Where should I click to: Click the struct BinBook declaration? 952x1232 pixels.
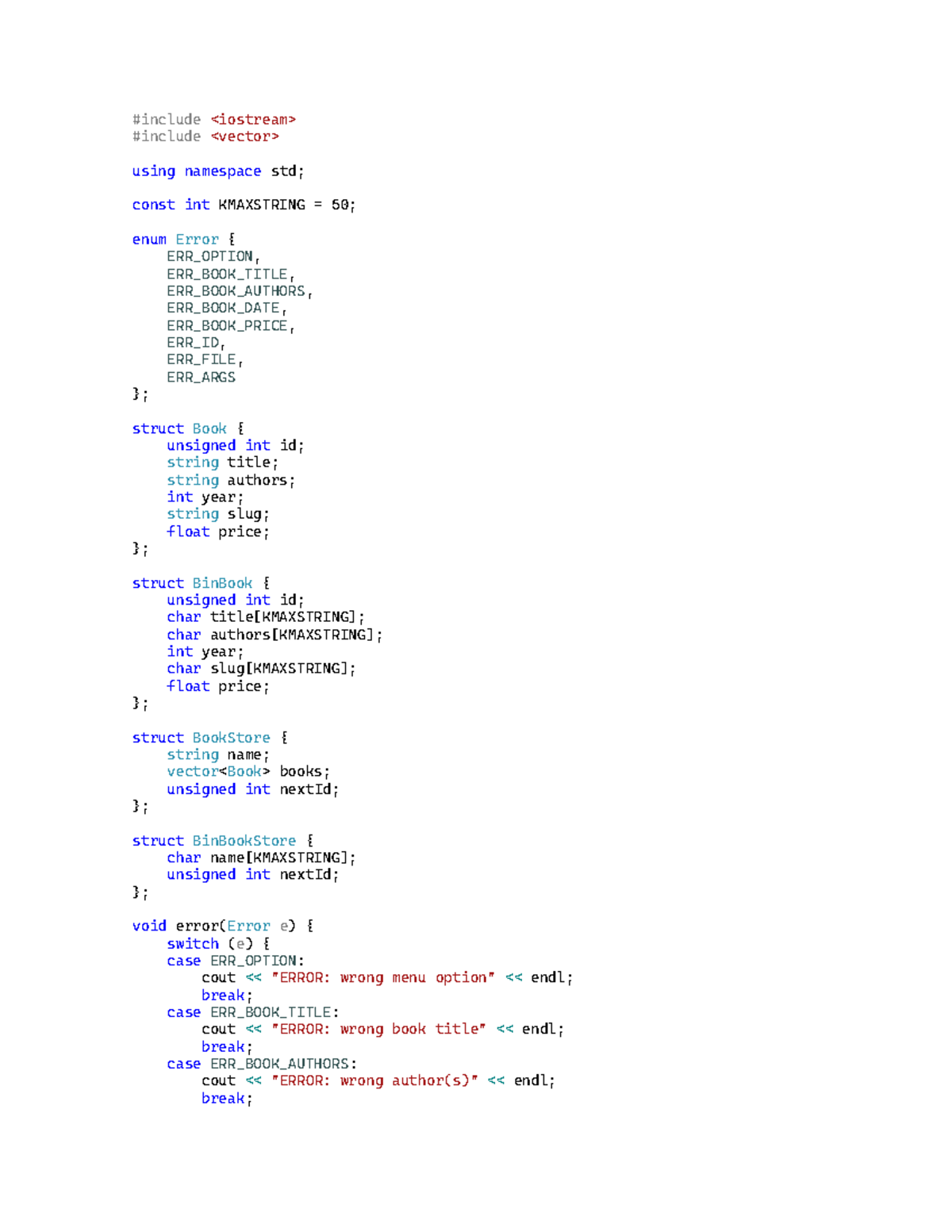click(x=191, y=582)
